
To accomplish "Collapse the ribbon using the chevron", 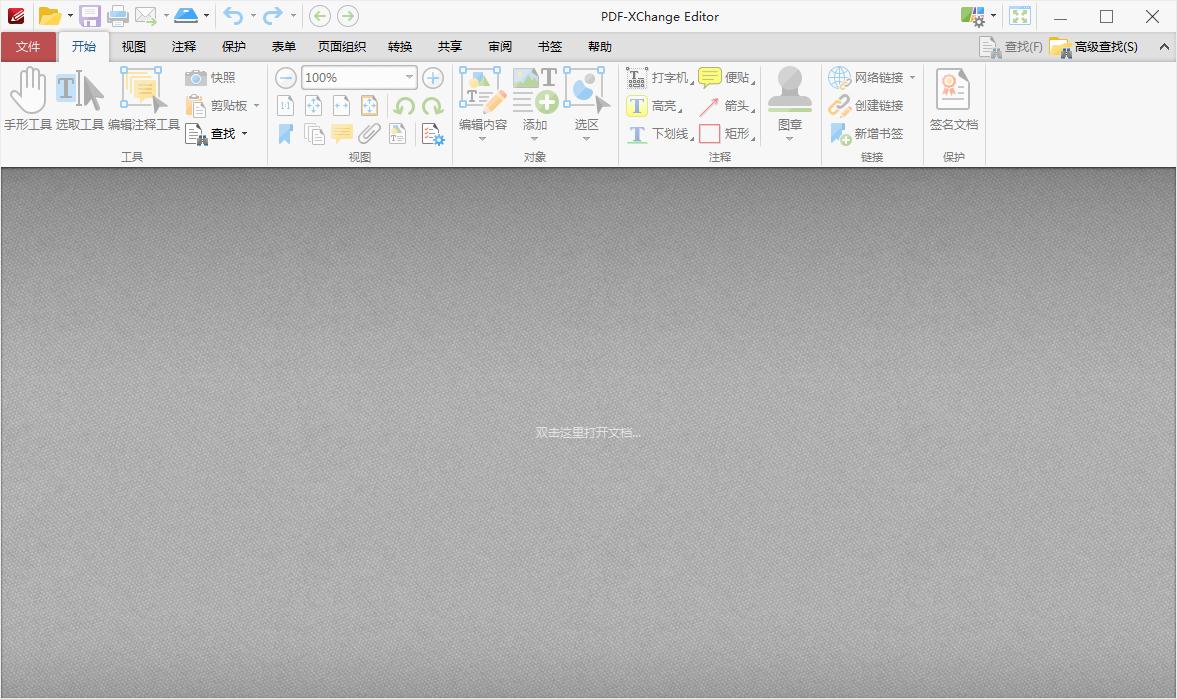I will (1164, 47).
